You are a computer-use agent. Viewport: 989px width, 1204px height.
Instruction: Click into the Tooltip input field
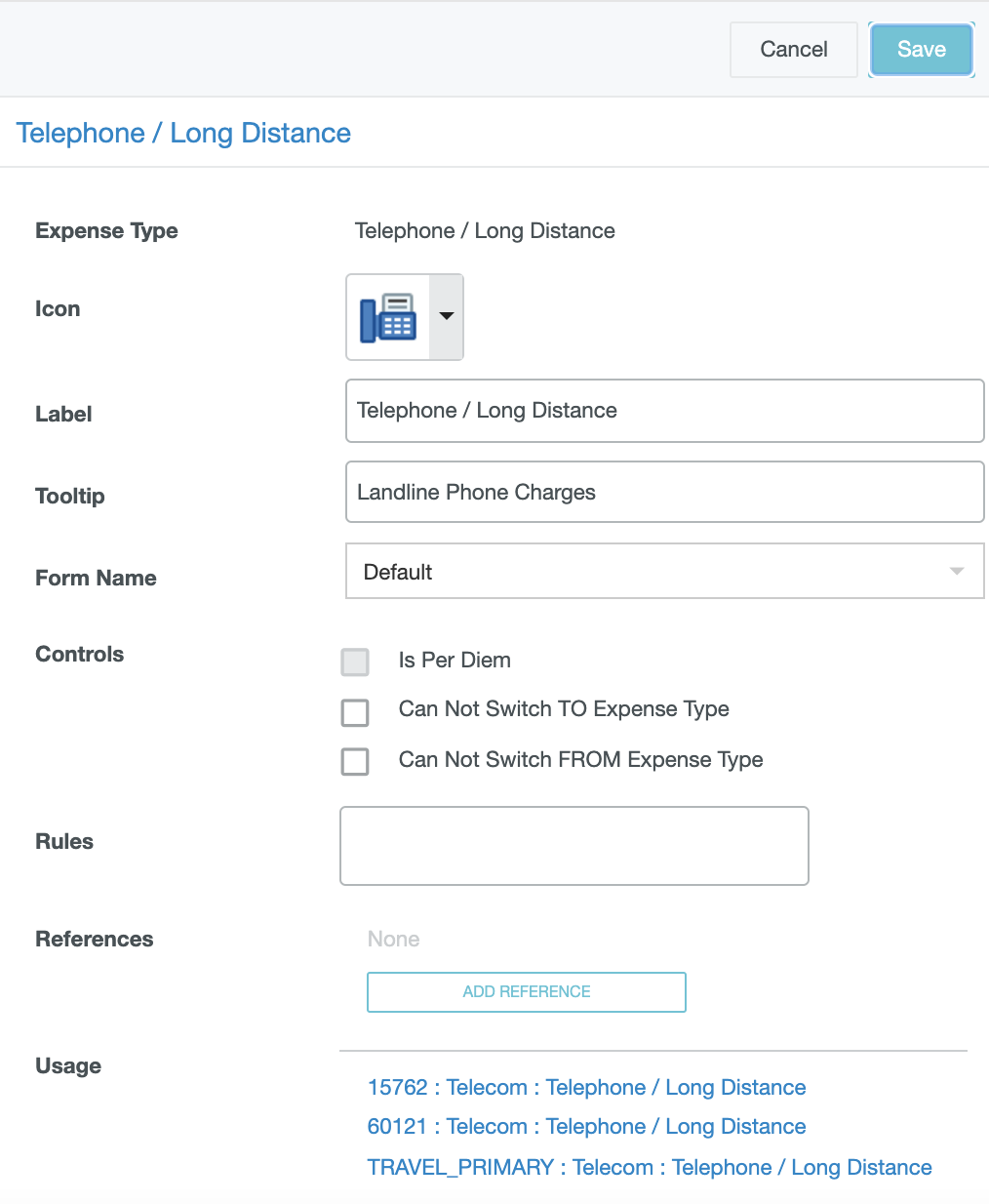(663, 493)
